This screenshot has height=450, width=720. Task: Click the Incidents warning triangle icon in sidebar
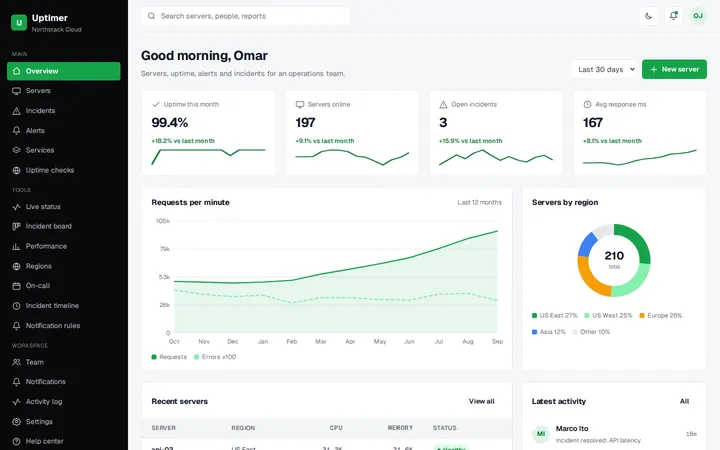(x=17, y=111)
